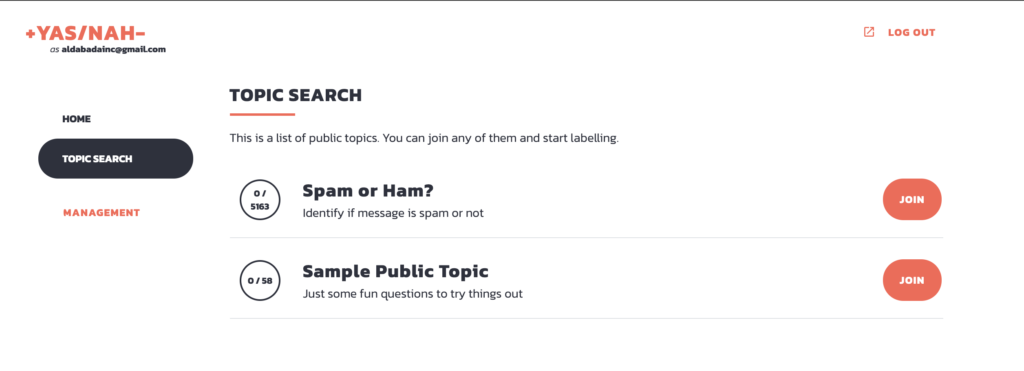Click the orange underline below the heading
The image size is (1024, 371).
tap(263, 115)
